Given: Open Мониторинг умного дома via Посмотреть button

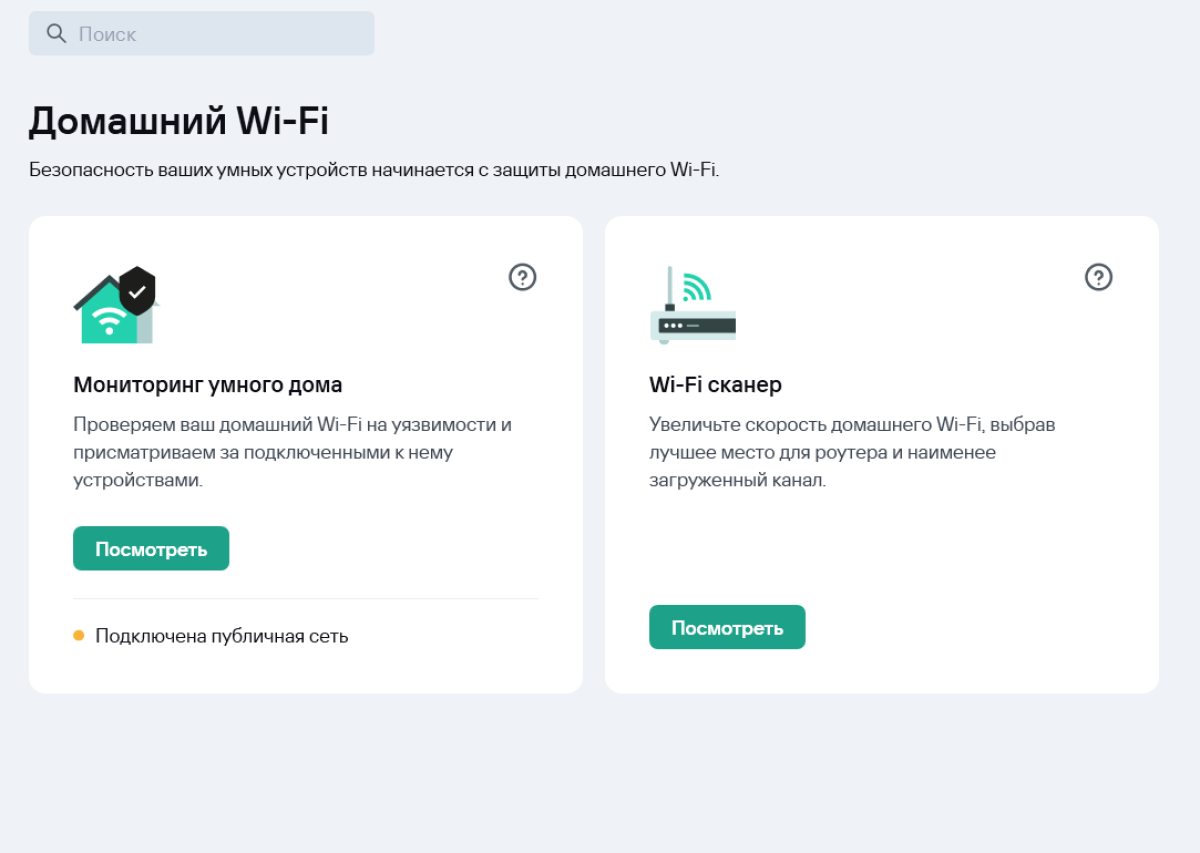Looking at the screenshot, I should (151, 548).
